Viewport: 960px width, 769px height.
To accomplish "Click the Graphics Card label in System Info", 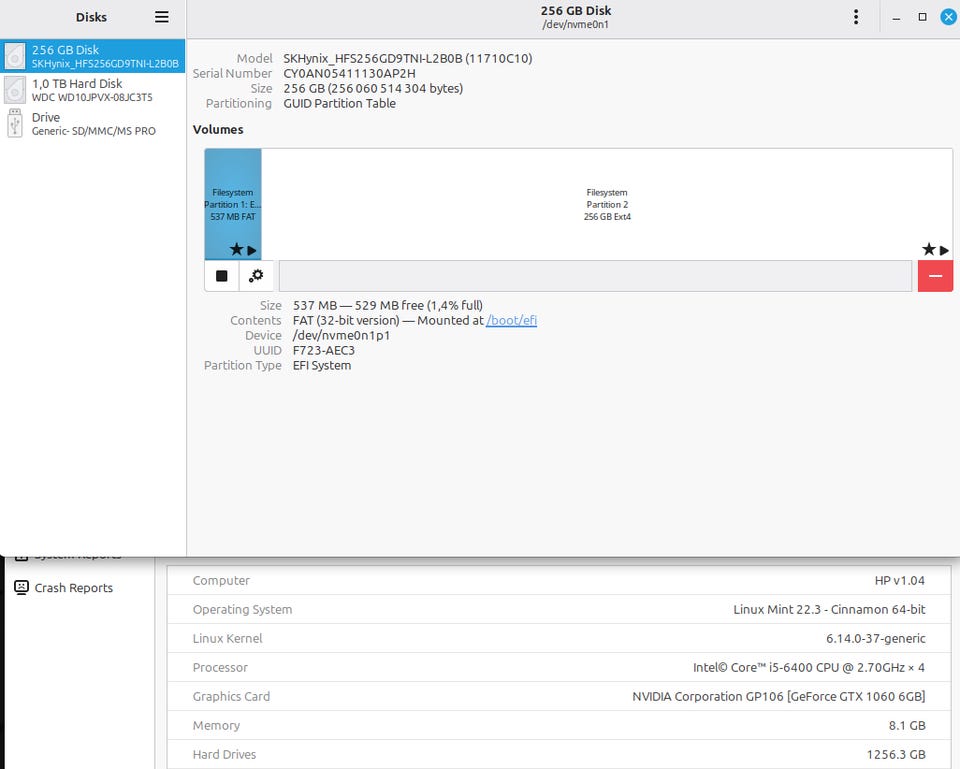I will click(231, 696).
